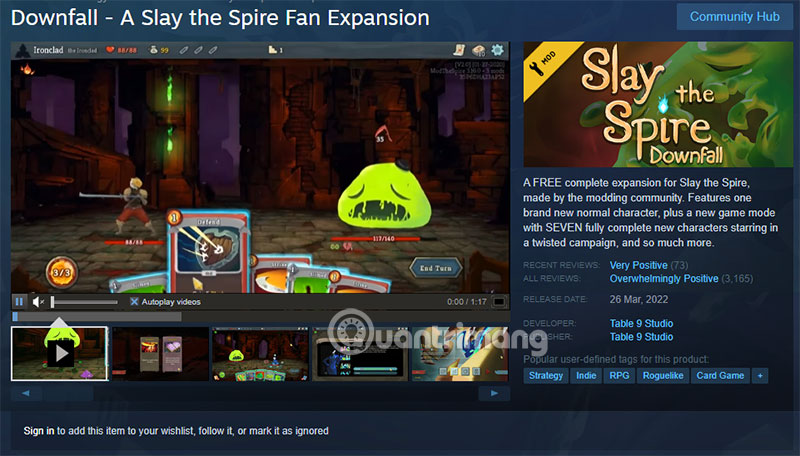Open the Community Hub

pos(734,17)
